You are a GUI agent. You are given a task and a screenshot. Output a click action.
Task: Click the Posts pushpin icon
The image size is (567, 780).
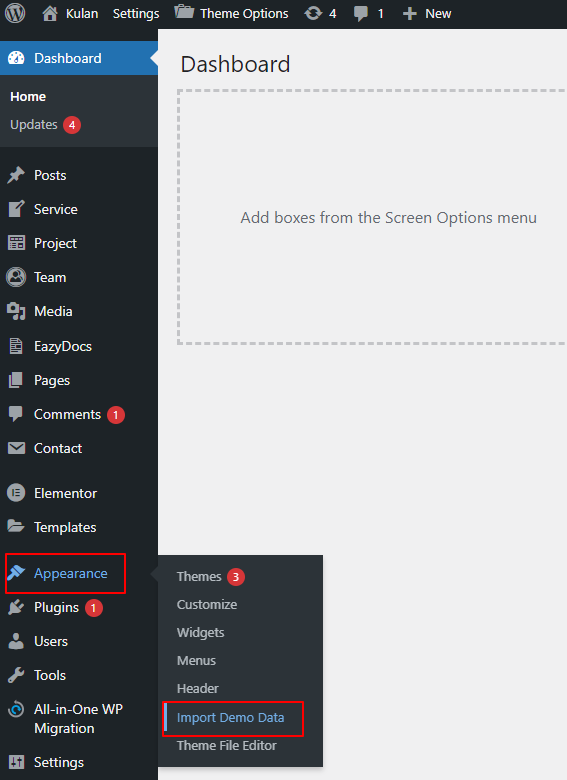tap(16, 175)
